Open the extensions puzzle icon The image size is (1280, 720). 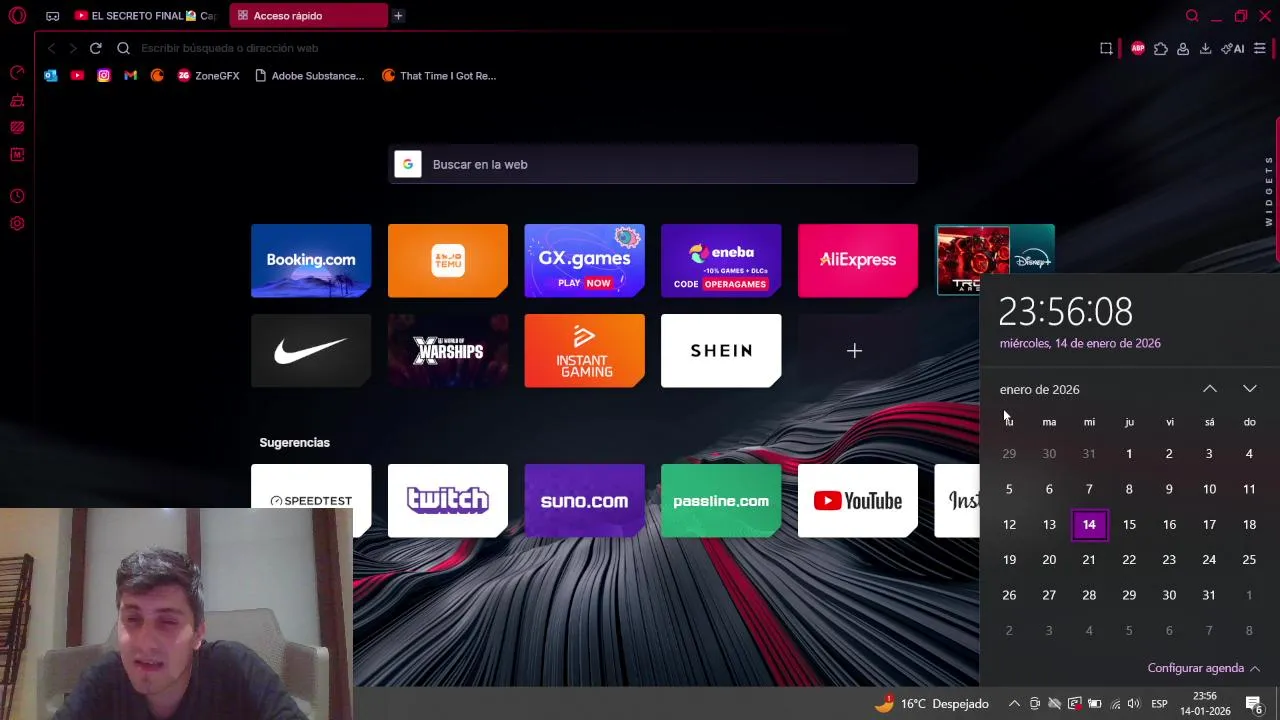point(1161,48)
